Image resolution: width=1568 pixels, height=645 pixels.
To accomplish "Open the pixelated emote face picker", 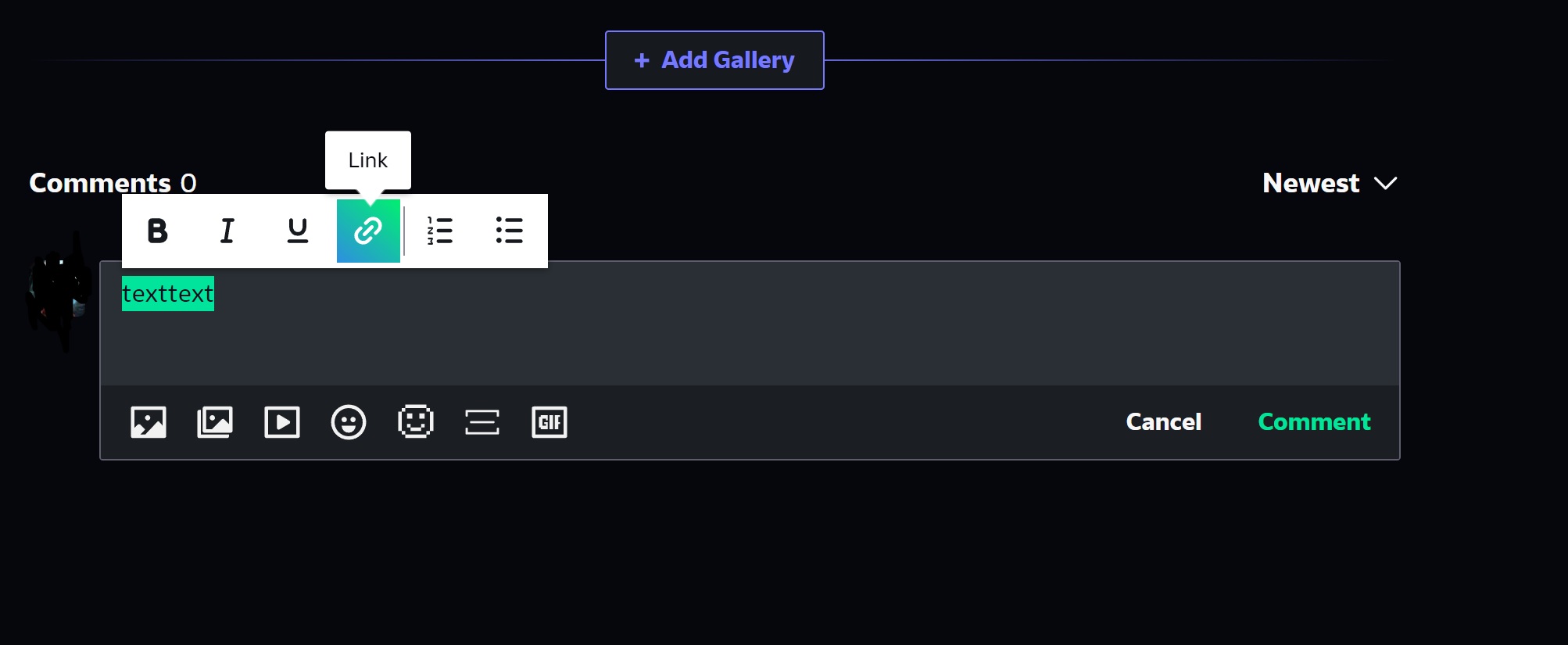I will [416, 422].
